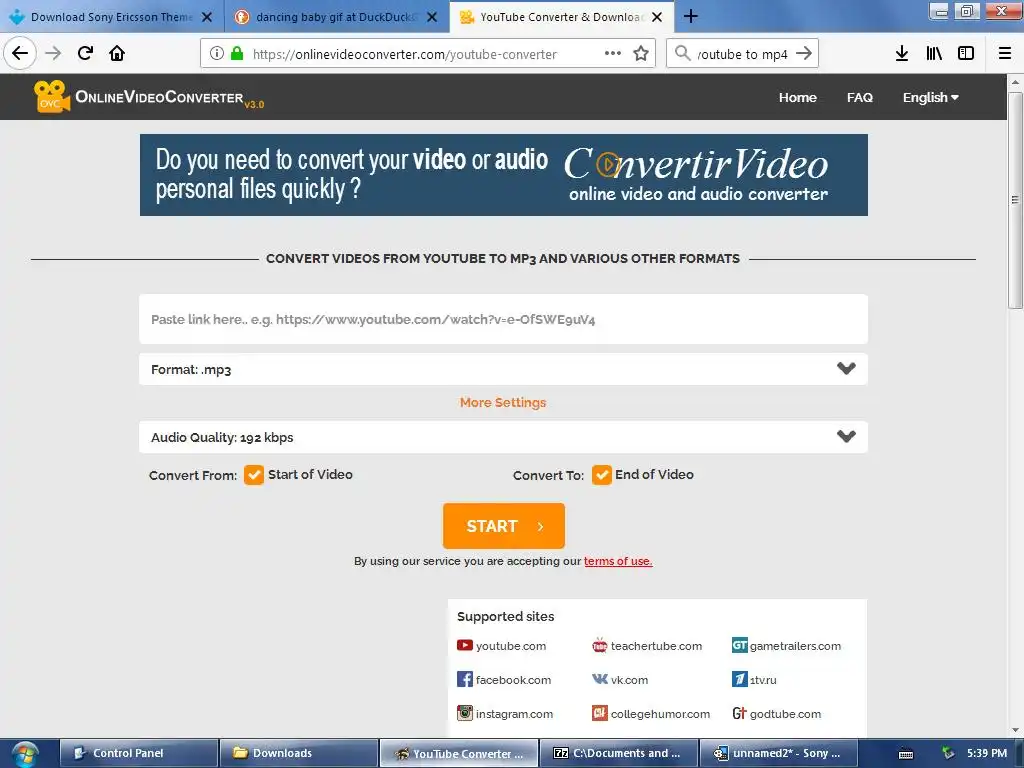Click the vk.com site icon
The width and height of the screenshot is (1024, 768).
point(600,679)
